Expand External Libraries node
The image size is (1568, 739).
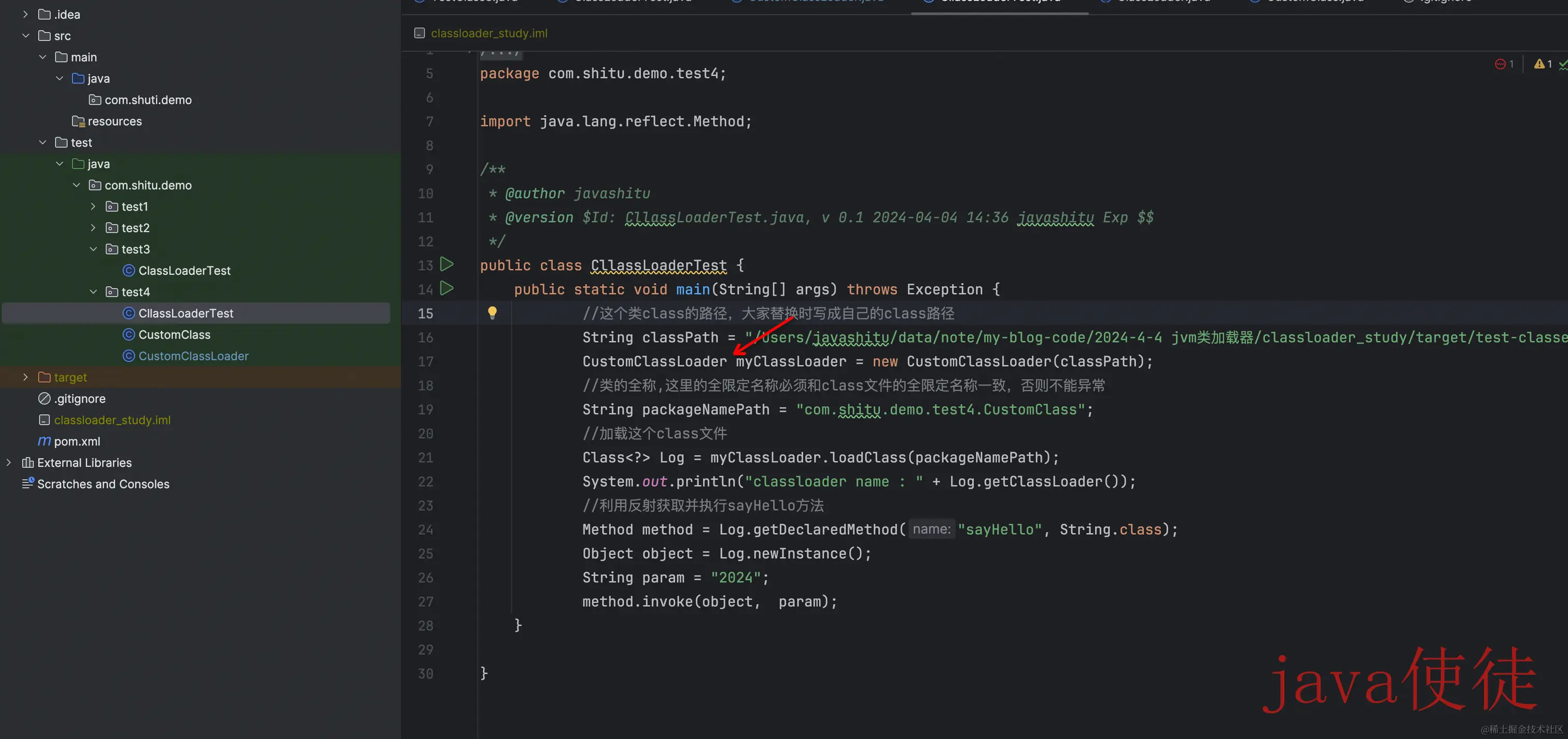pyautogui.click(x=8, y=463)
